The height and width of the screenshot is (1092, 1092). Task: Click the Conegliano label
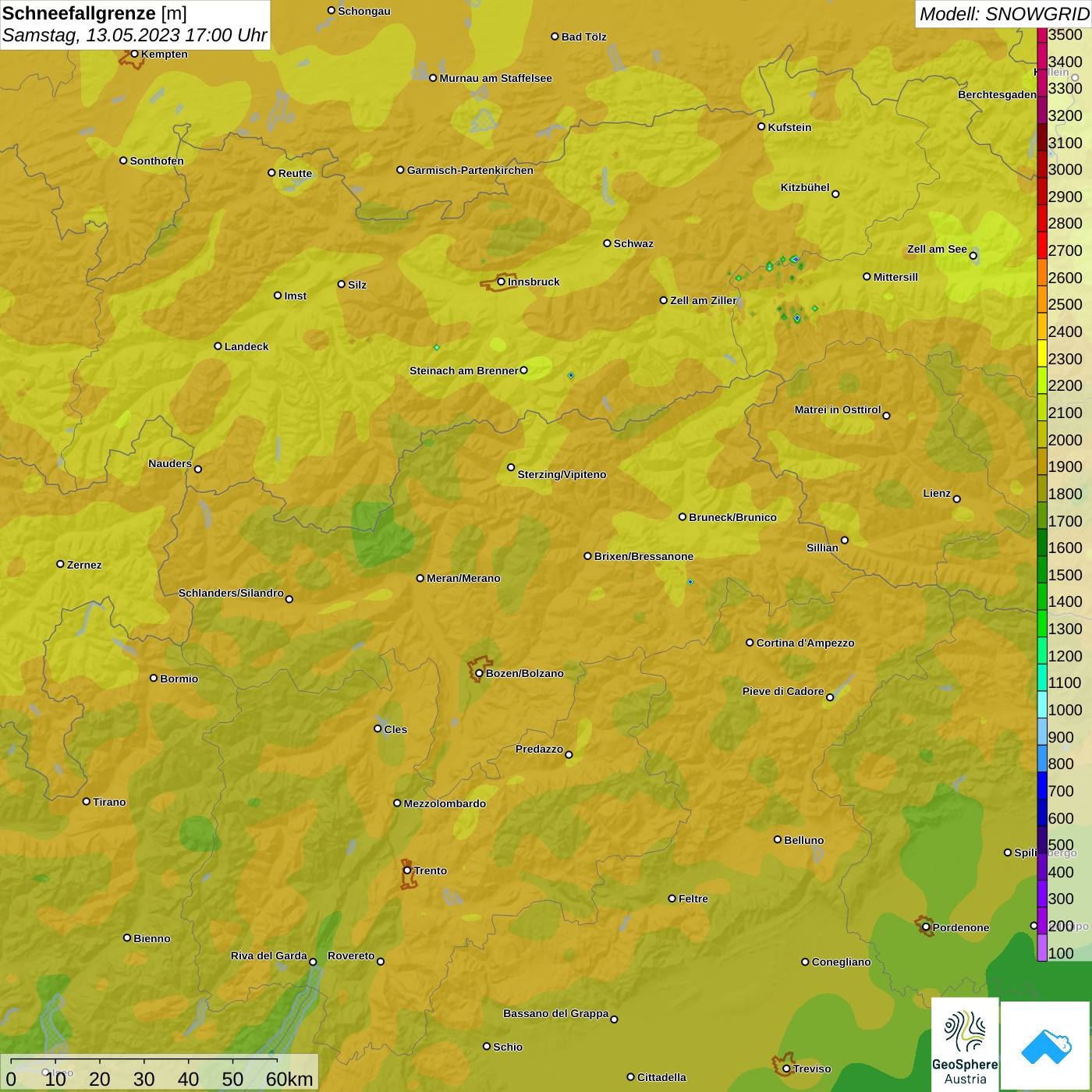pyautogui.click(x=841, y=962)
